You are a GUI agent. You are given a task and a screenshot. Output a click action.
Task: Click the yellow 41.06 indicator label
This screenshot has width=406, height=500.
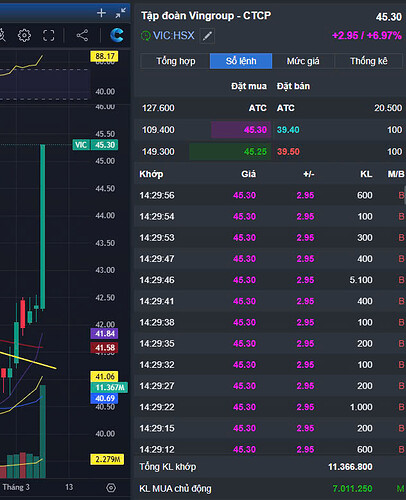(104, 377)
